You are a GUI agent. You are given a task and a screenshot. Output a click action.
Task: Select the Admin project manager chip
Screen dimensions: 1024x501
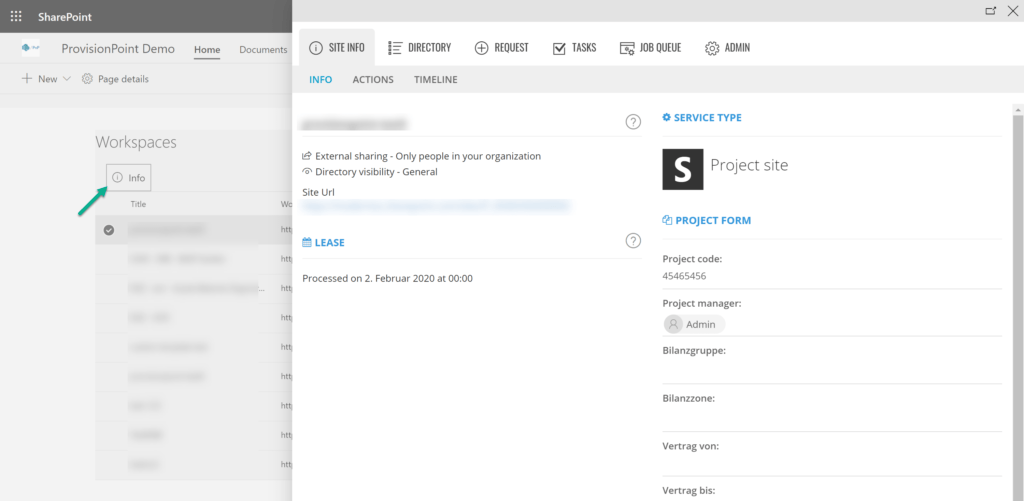[x=694, y=324]
